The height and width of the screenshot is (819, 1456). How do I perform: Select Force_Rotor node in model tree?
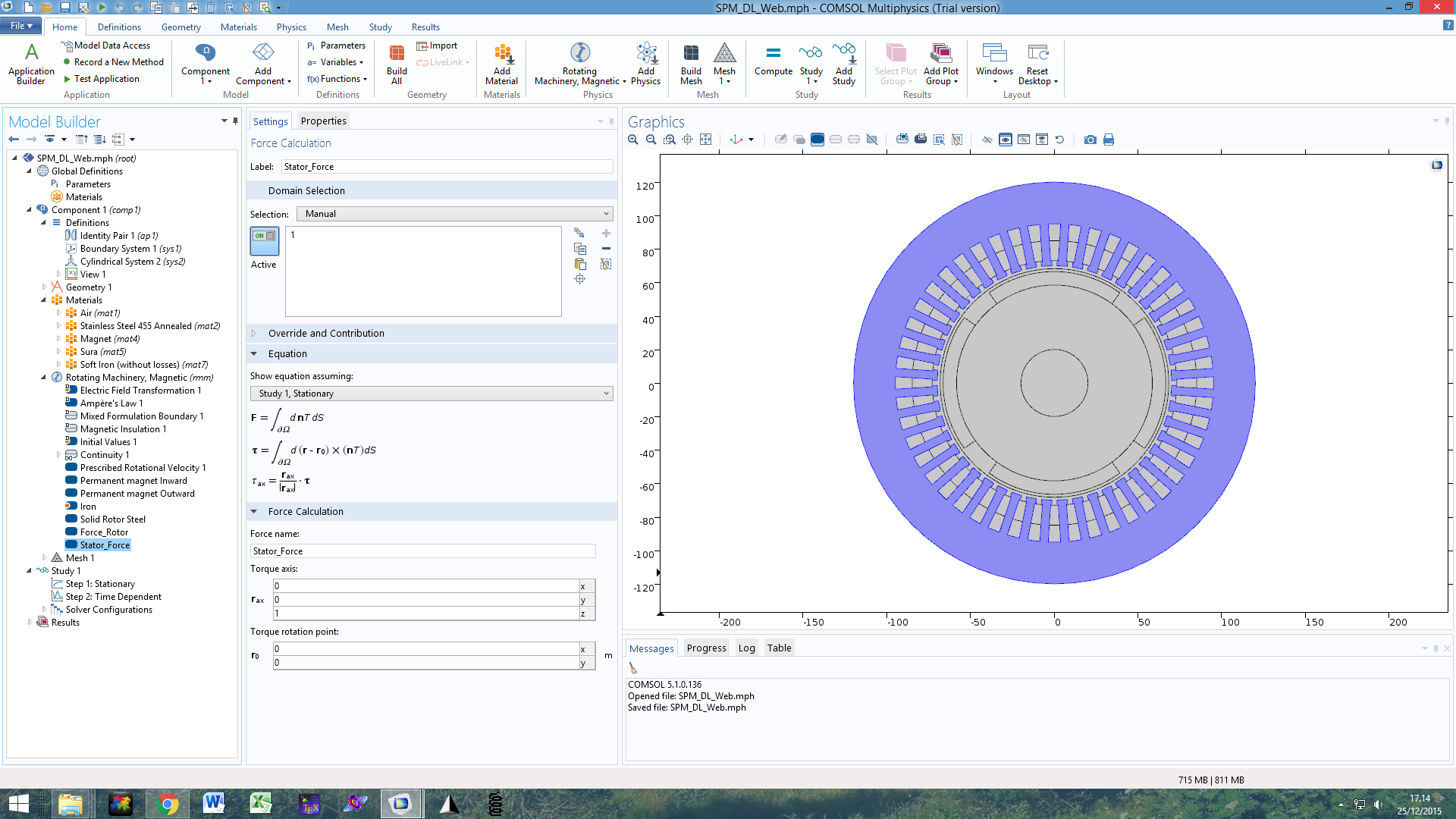(104, 532)
